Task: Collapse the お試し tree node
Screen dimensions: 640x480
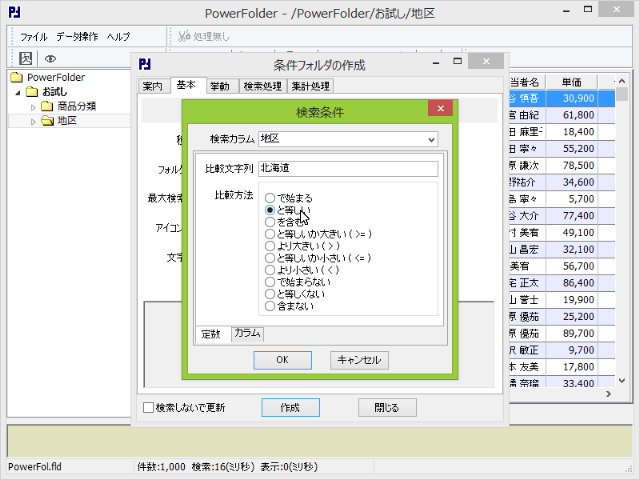Action: [x=18, y=93]
